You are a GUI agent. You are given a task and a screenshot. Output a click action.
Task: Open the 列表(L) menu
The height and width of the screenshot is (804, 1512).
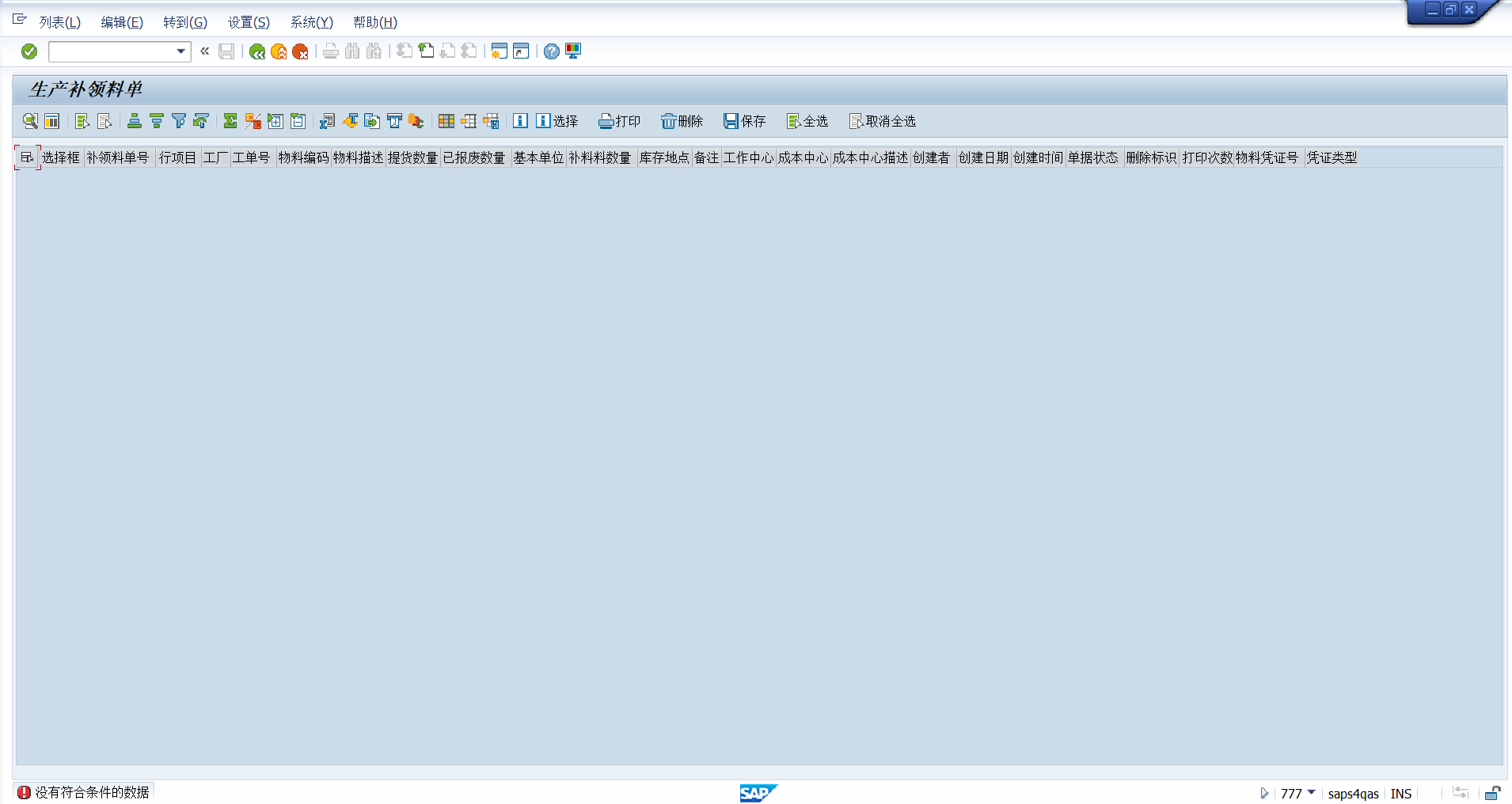pyautogui.click(x=60, y=22)
